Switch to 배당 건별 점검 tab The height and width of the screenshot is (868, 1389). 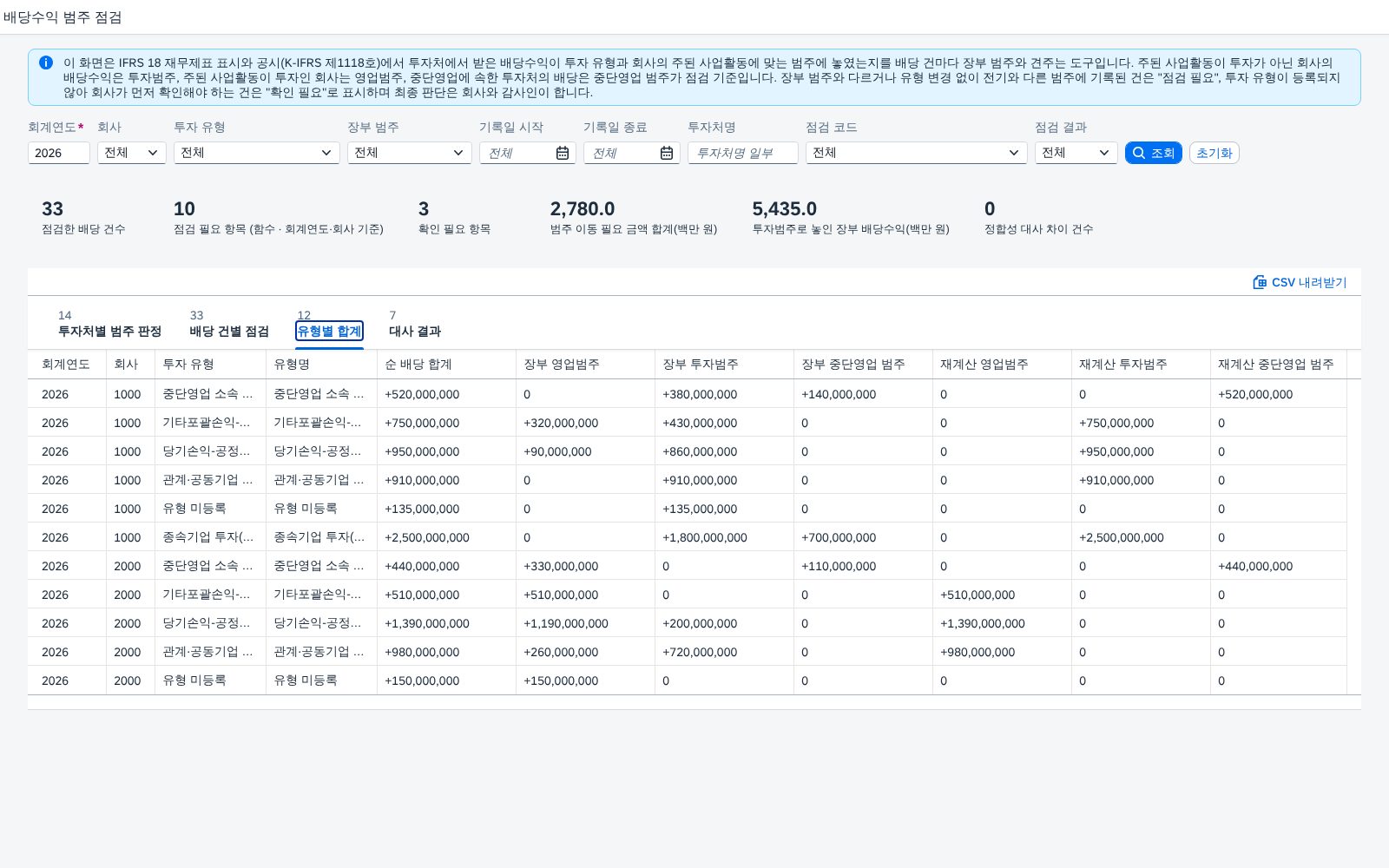[x=229, y=331]
